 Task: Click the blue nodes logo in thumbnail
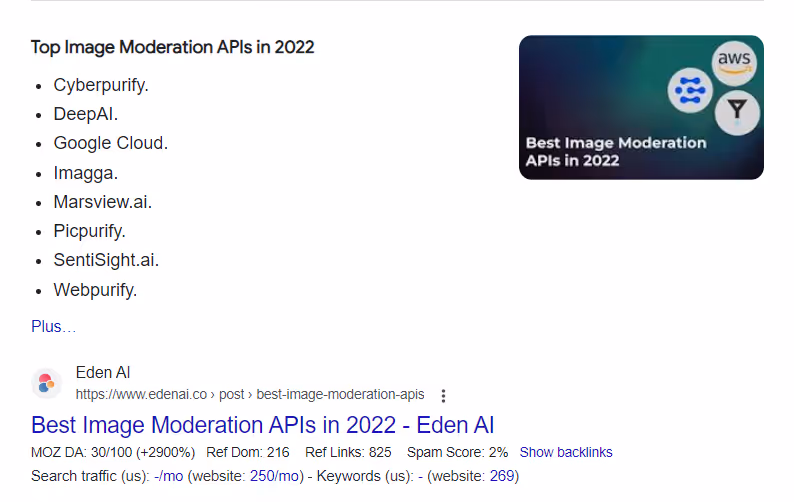click(690, 90)
